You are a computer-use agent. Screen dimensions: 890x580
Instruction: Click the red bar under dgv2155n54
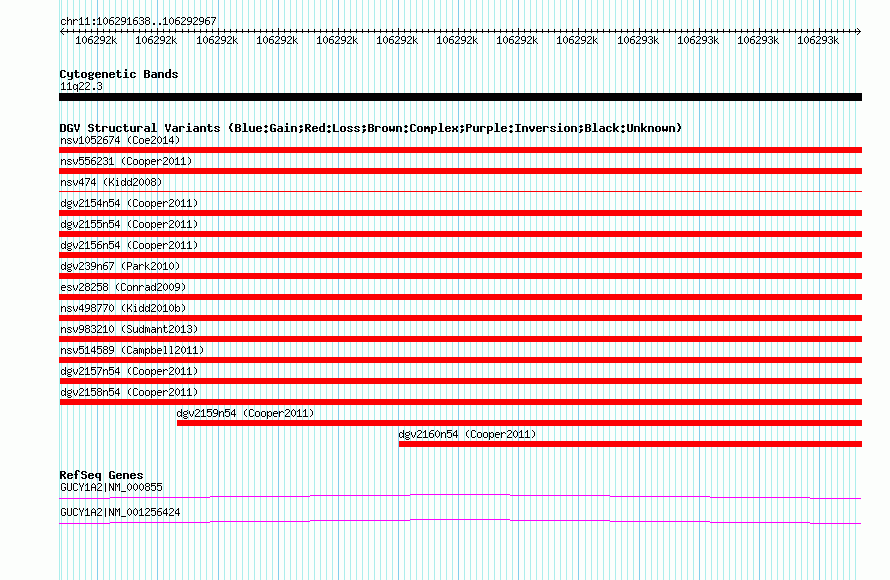tap(460, 234)
